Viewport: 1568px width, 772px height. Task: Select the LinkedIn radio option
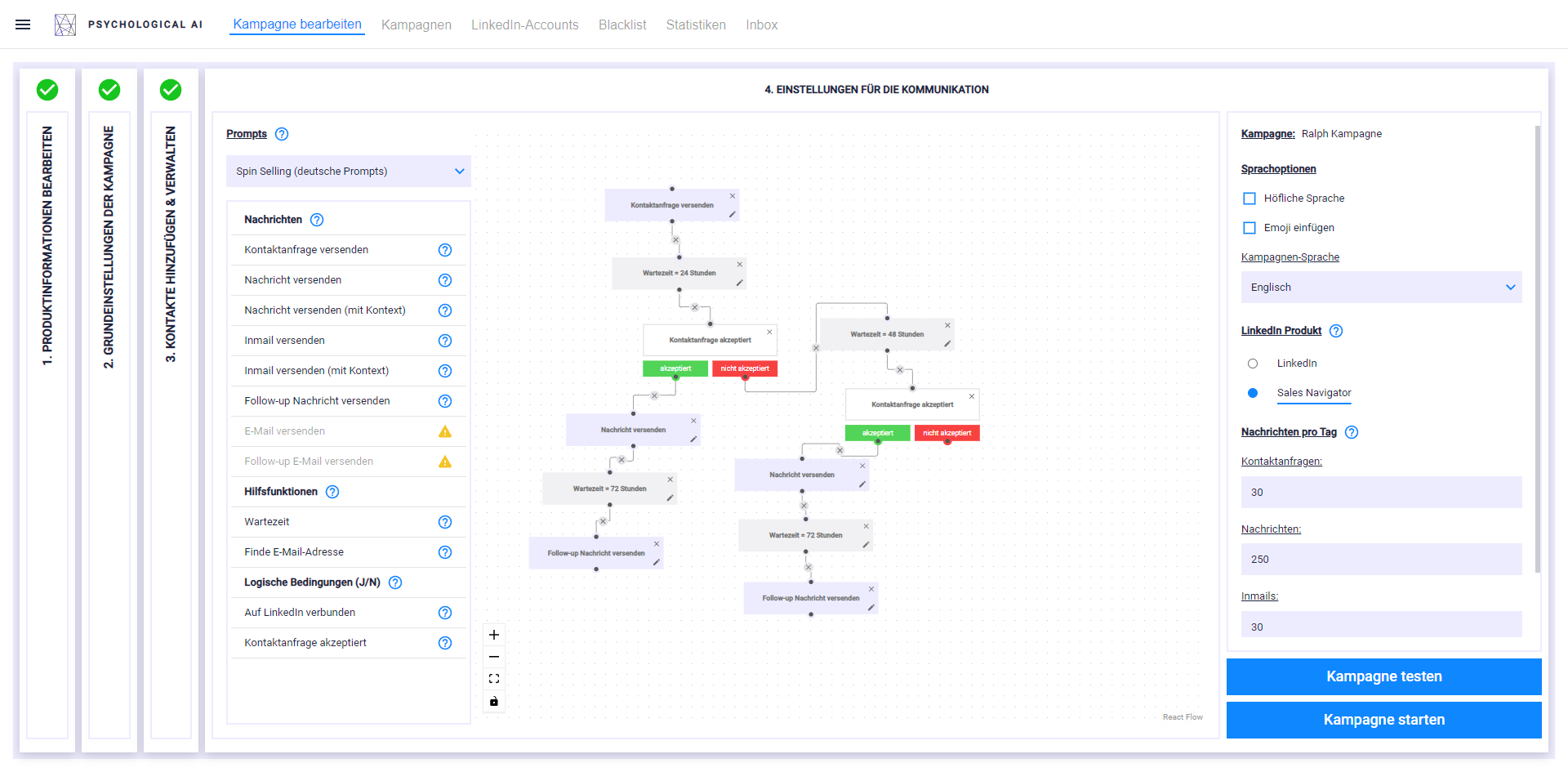(1253, 364)
